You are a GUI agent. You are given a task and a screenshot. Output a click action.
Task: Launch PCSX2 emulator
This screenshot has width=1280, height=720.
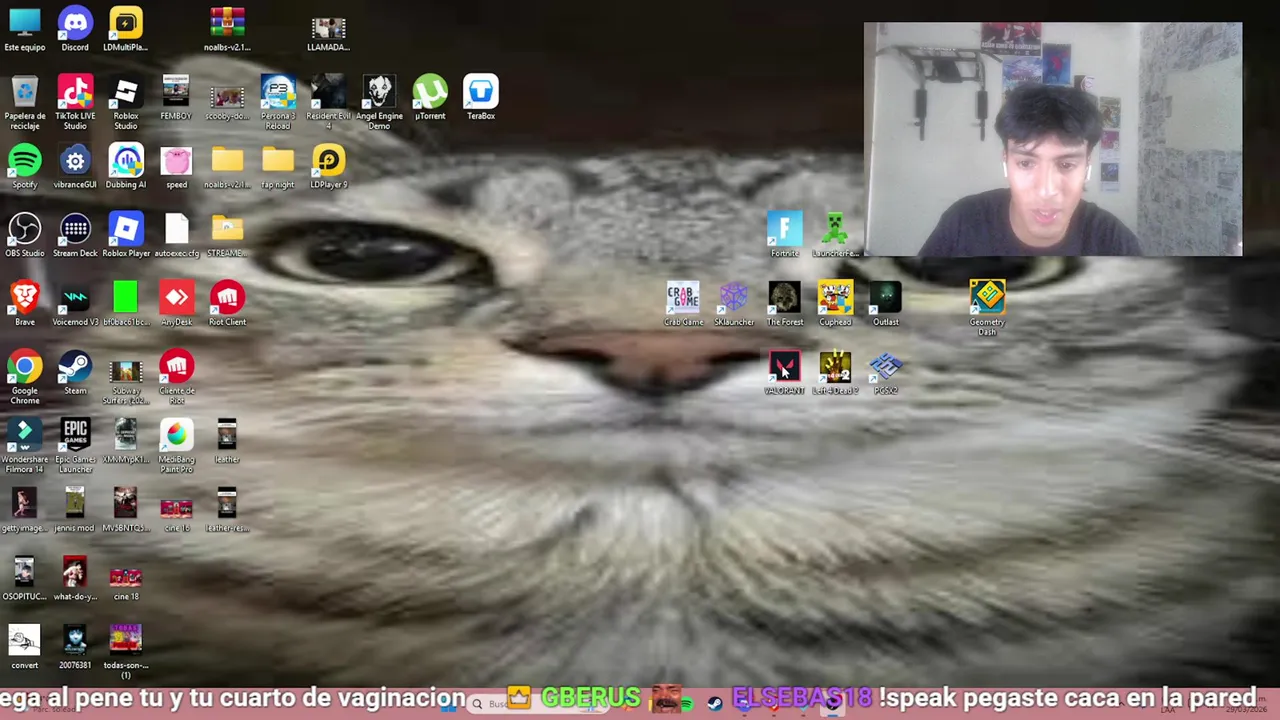click(x=886, y=372)
